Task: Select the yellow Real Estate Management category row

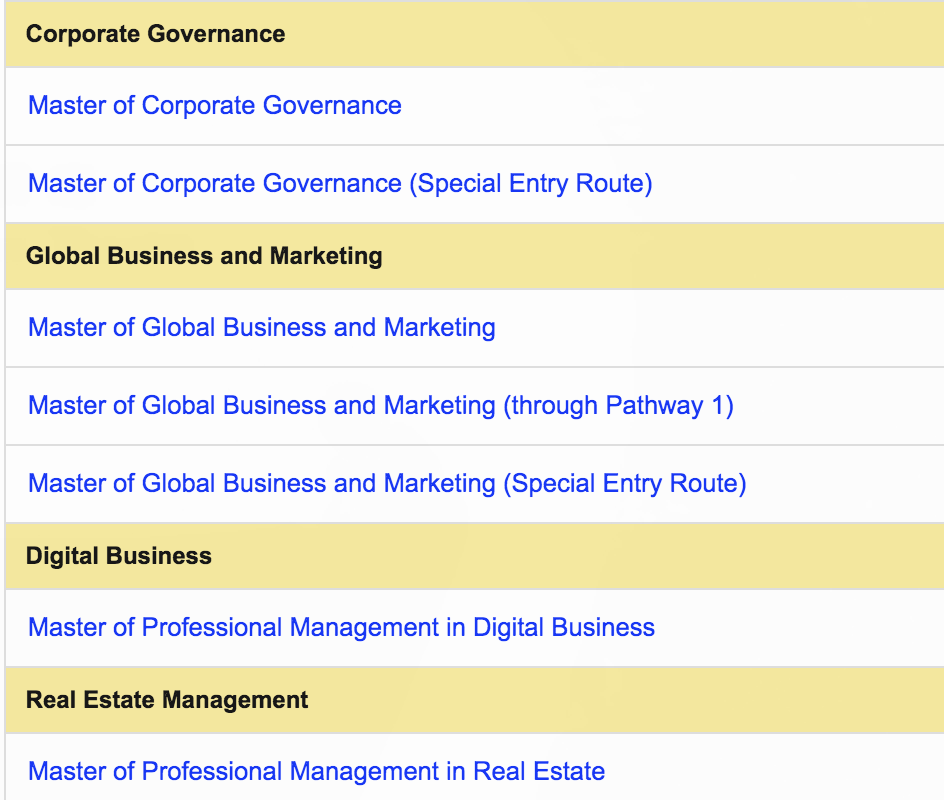Action: (x=474, y=699)
